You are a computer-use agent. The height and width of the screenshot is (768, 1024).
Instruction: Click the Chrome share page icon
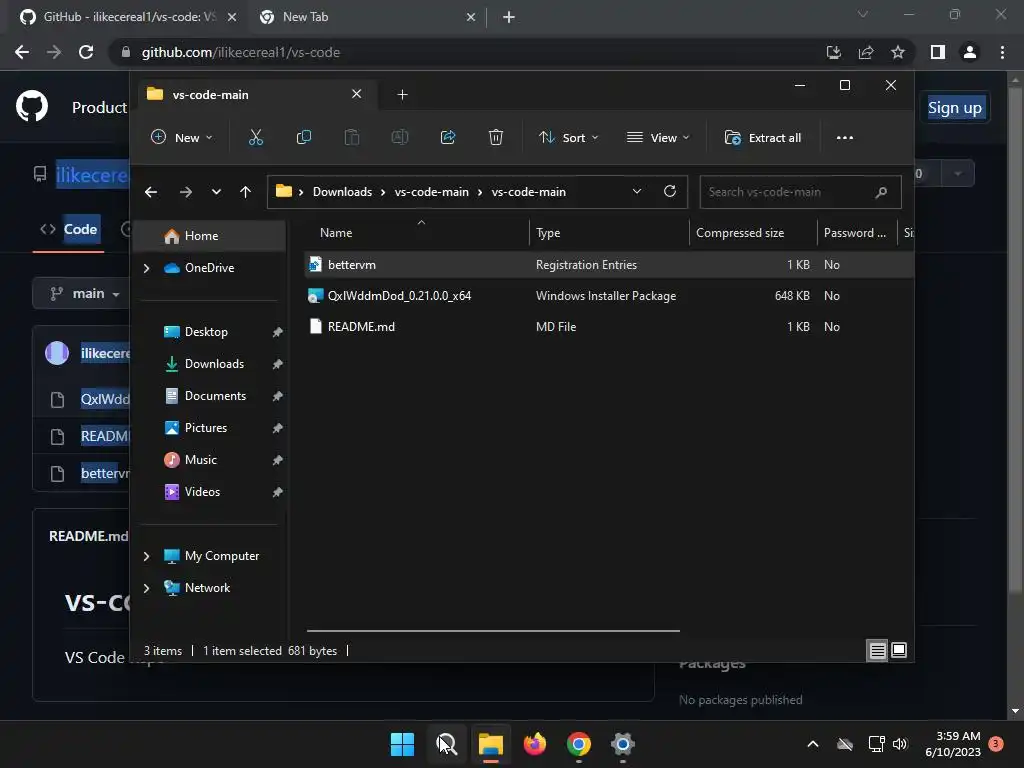coord(866,52)
